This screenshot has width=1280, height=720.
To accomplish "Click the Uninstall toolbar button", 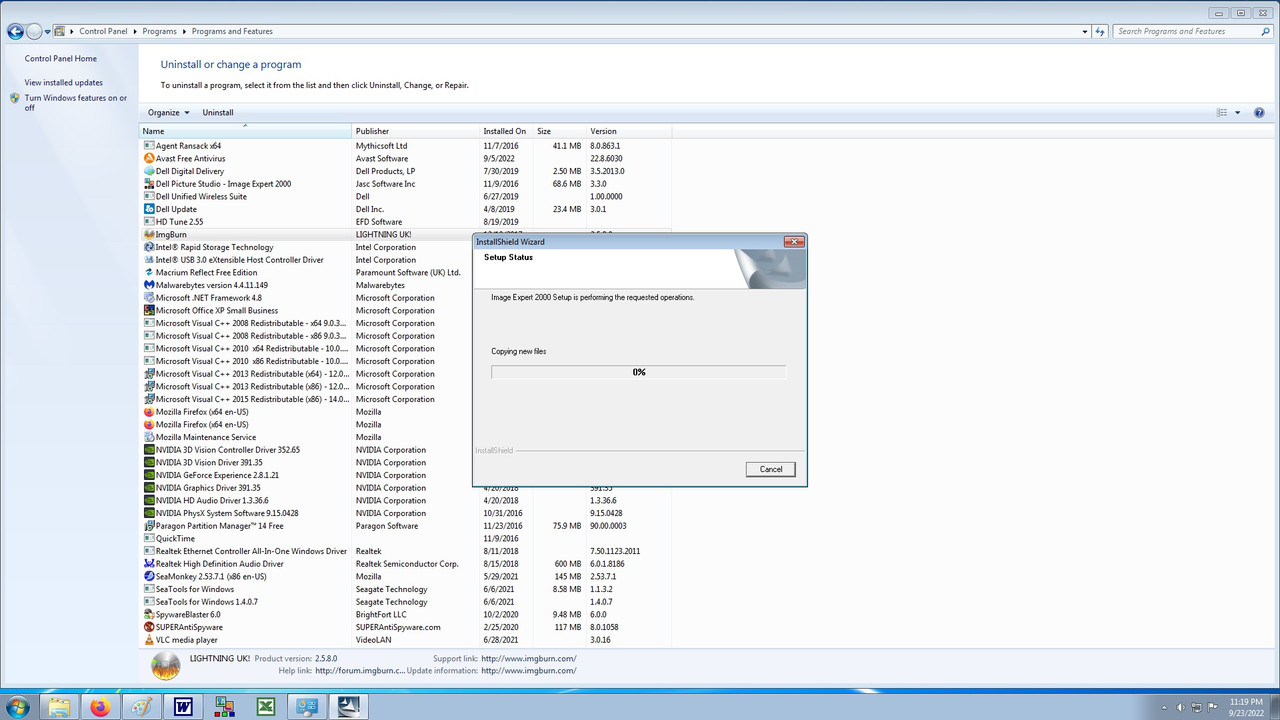I will point(218,113).
